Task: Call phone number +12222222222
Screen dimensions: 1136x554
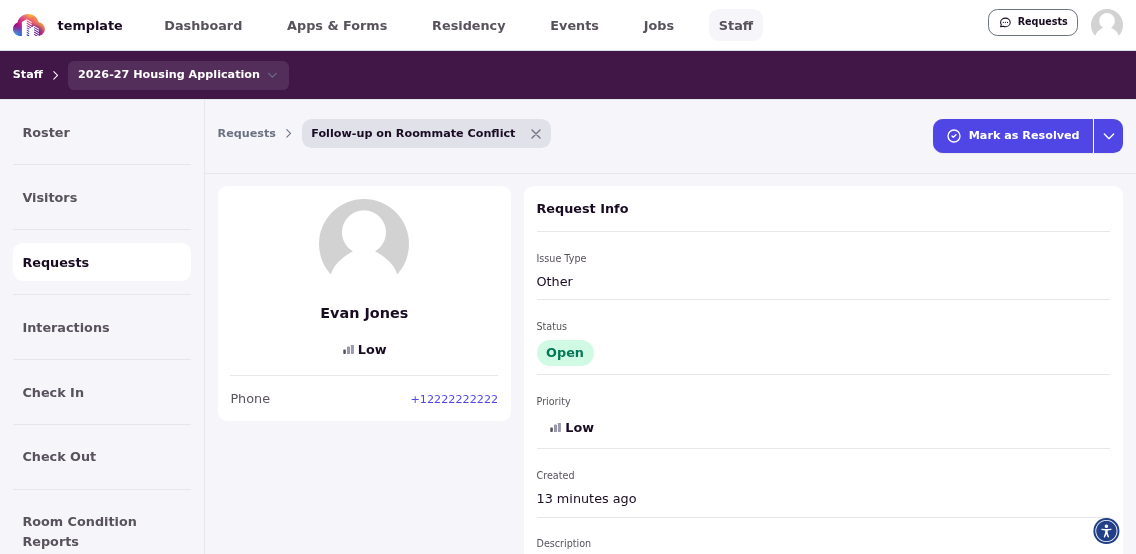Action: pos(454,399)
